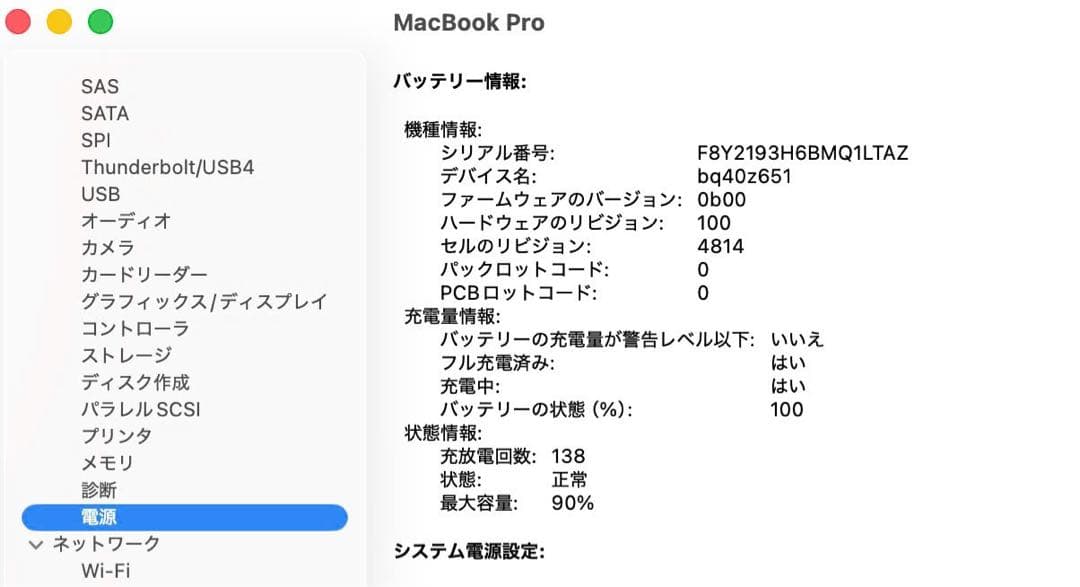Reselect the highlighted 電源 entry
Image resolution: width=1080 pixels, height=587 pixels.
(103, 517)
